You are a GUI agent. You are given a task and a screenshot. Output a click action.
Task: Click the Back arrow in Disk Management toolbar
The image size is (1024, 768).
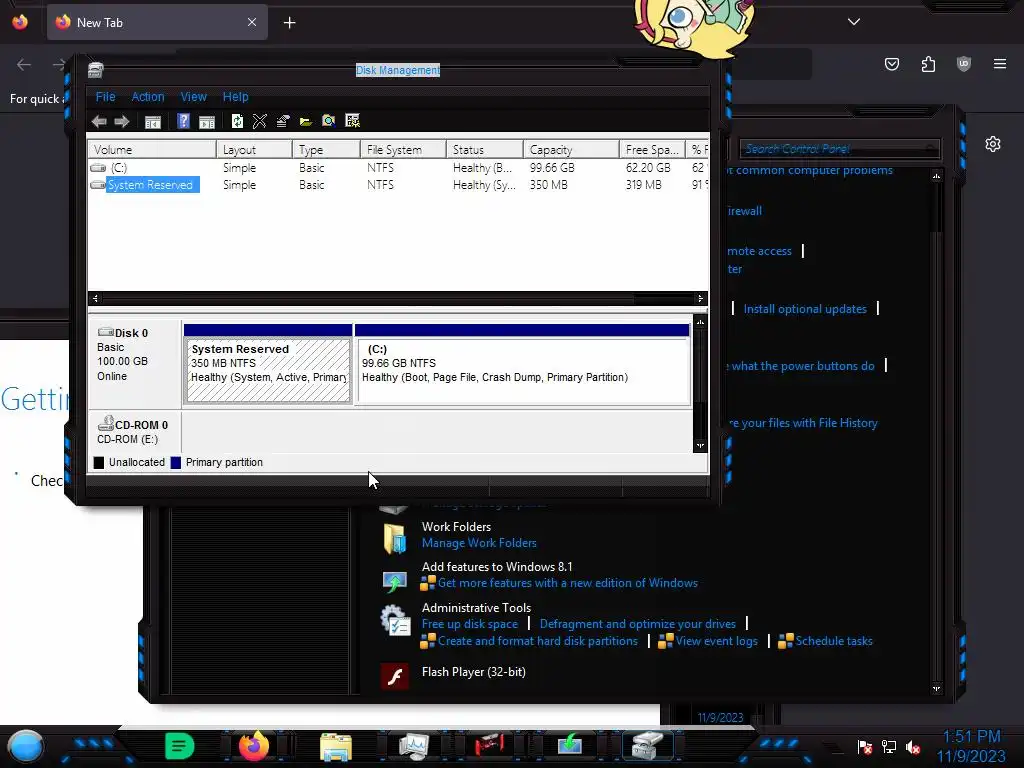coord(99,121)
